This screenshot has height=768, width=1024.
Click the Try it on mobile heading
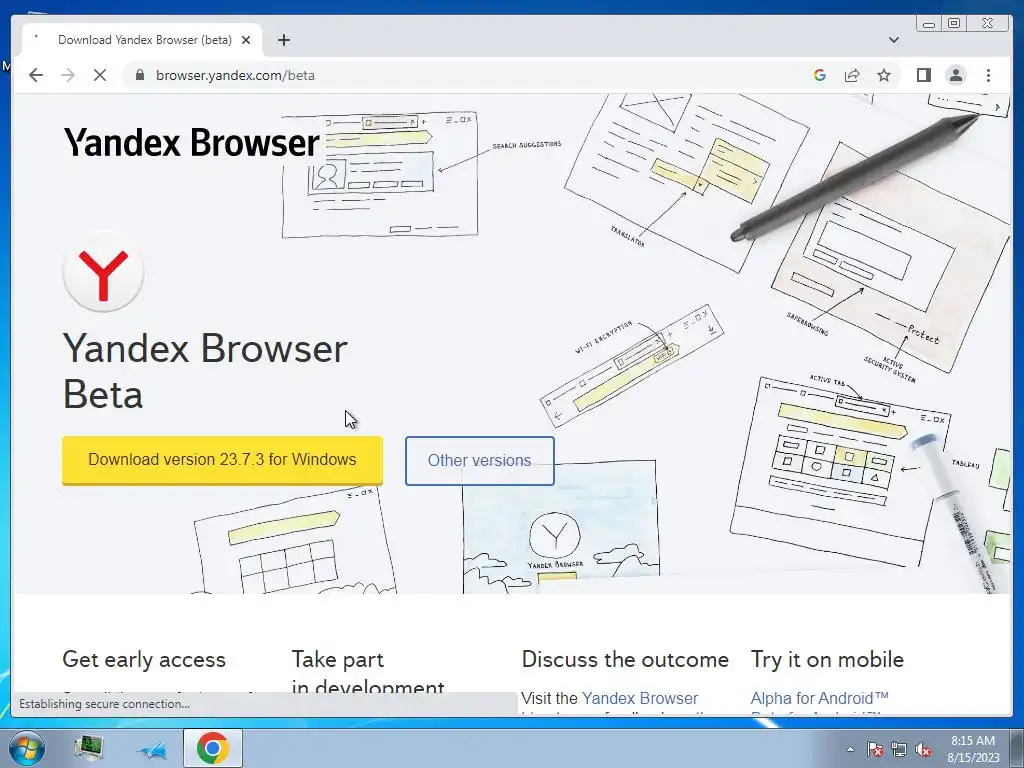pos(827,659)
